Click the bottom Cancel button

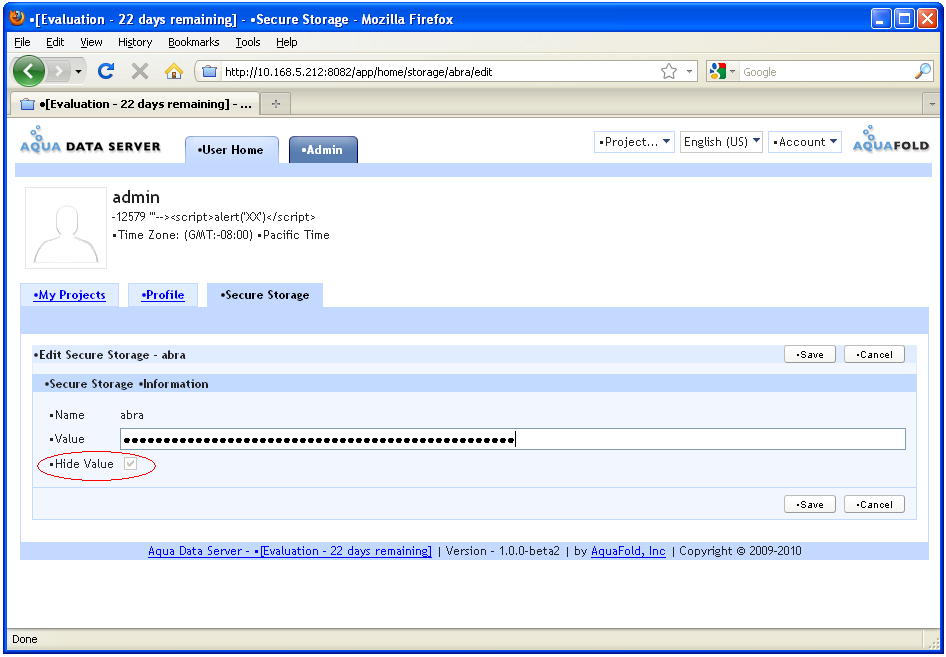click(874, 504)
